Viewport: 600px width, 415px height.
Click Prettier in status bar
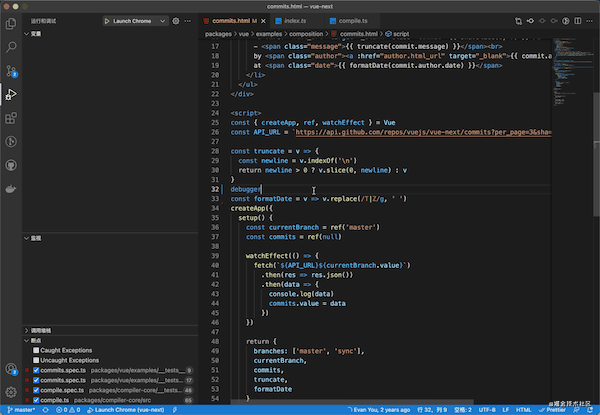(552, 410)
